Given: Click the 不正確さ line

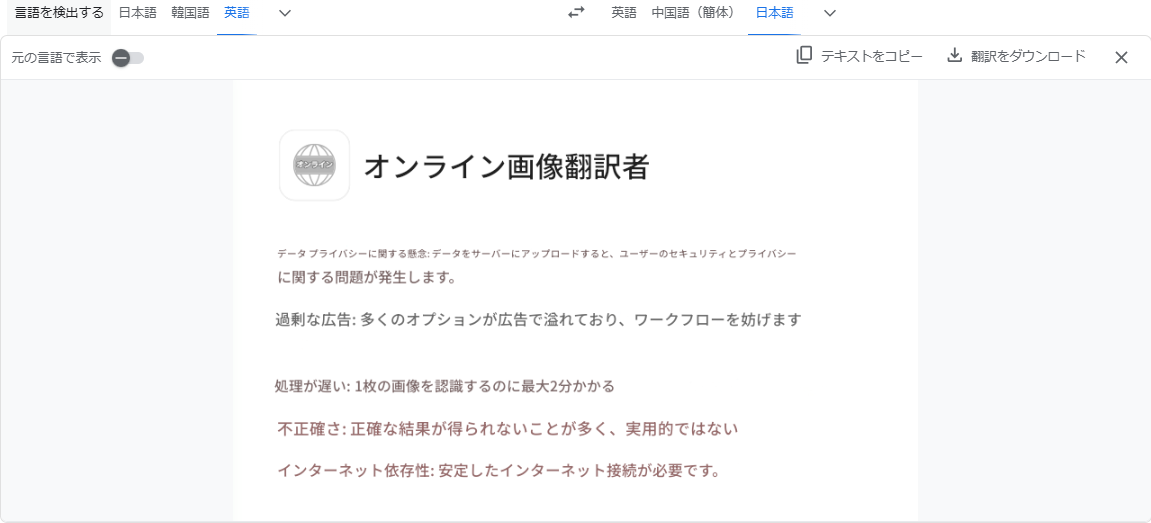Looking at the screenshot, I should [507, 429].
